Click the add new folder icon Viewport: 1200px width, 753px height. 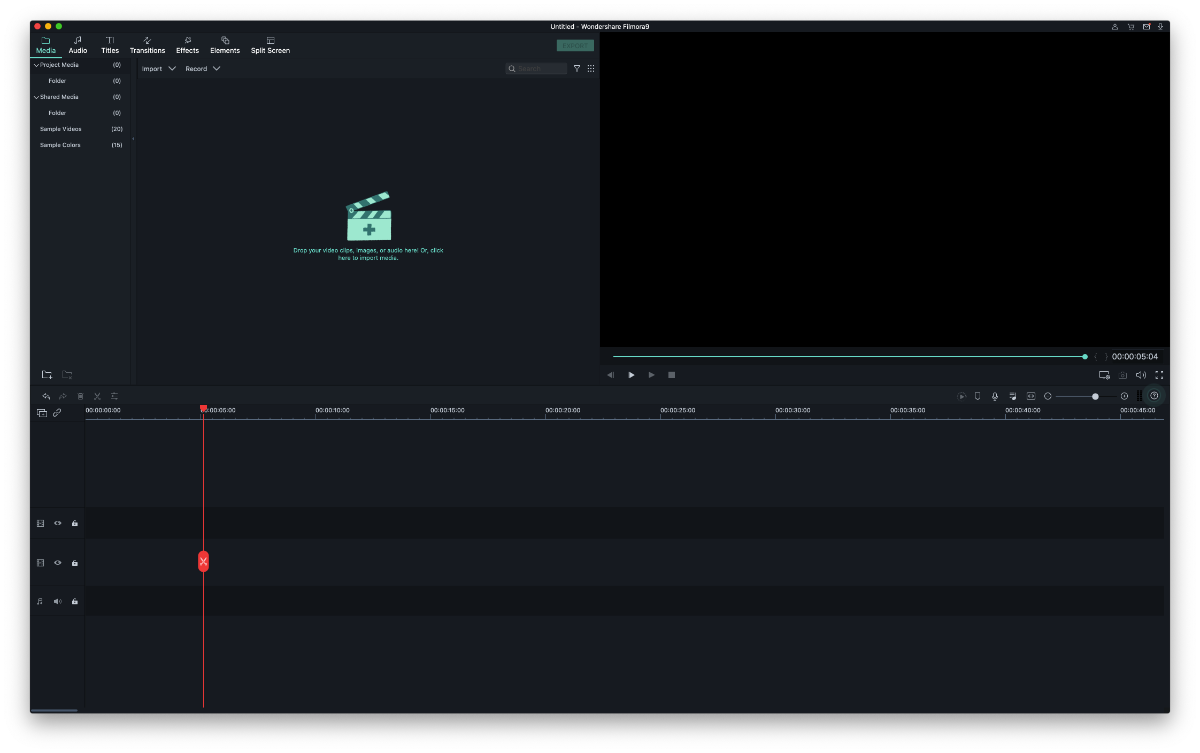[x=47, y=375]
